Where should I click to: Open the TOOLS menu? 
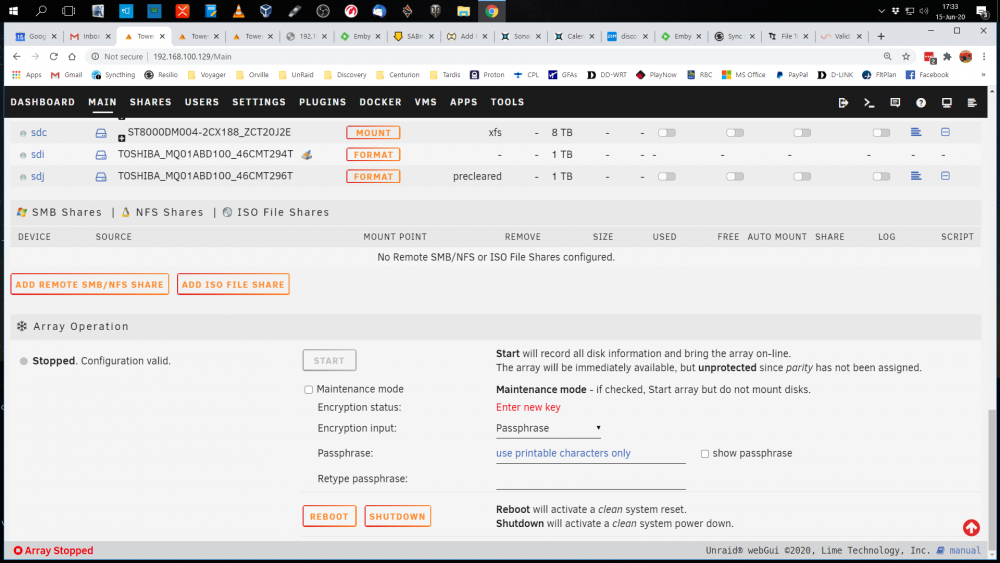508,102
